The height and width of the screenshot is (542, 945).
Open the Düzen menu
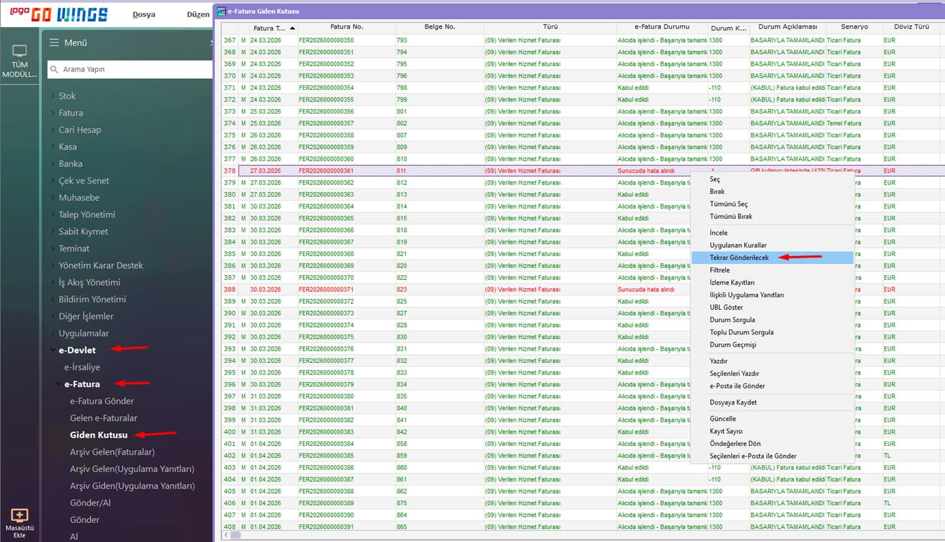198,14
